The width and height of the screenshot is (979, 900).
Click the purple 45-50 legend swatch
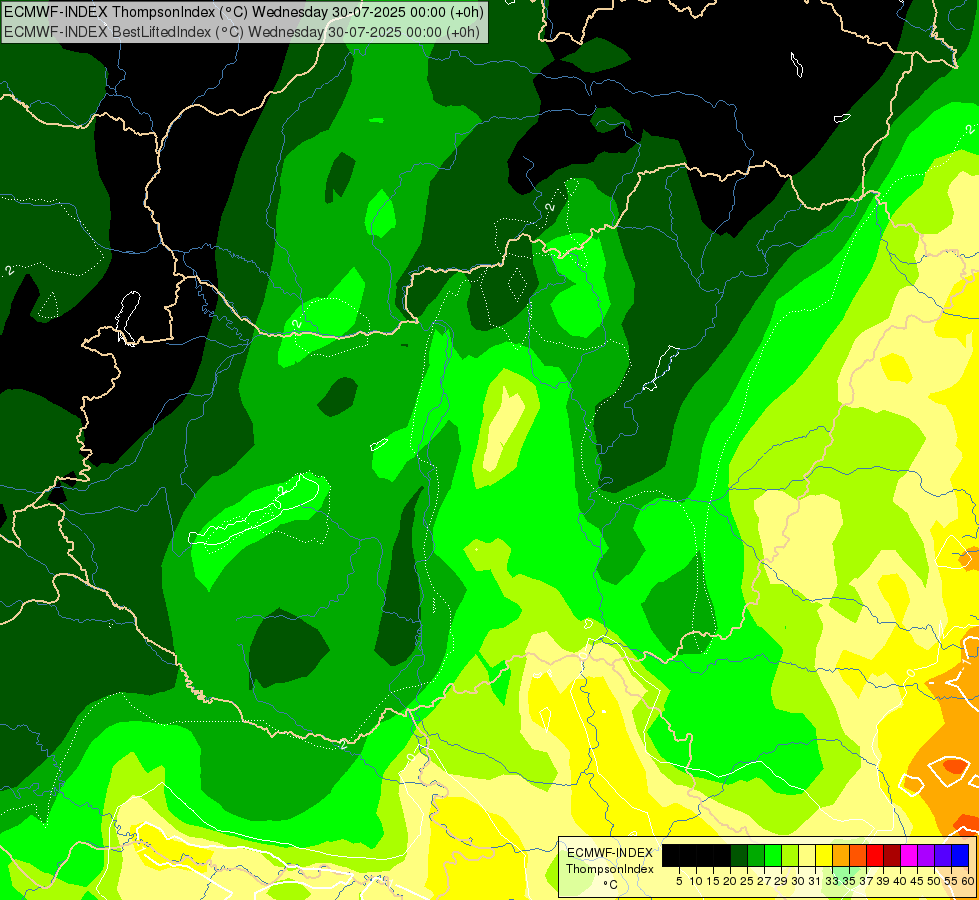coord(926,855)
